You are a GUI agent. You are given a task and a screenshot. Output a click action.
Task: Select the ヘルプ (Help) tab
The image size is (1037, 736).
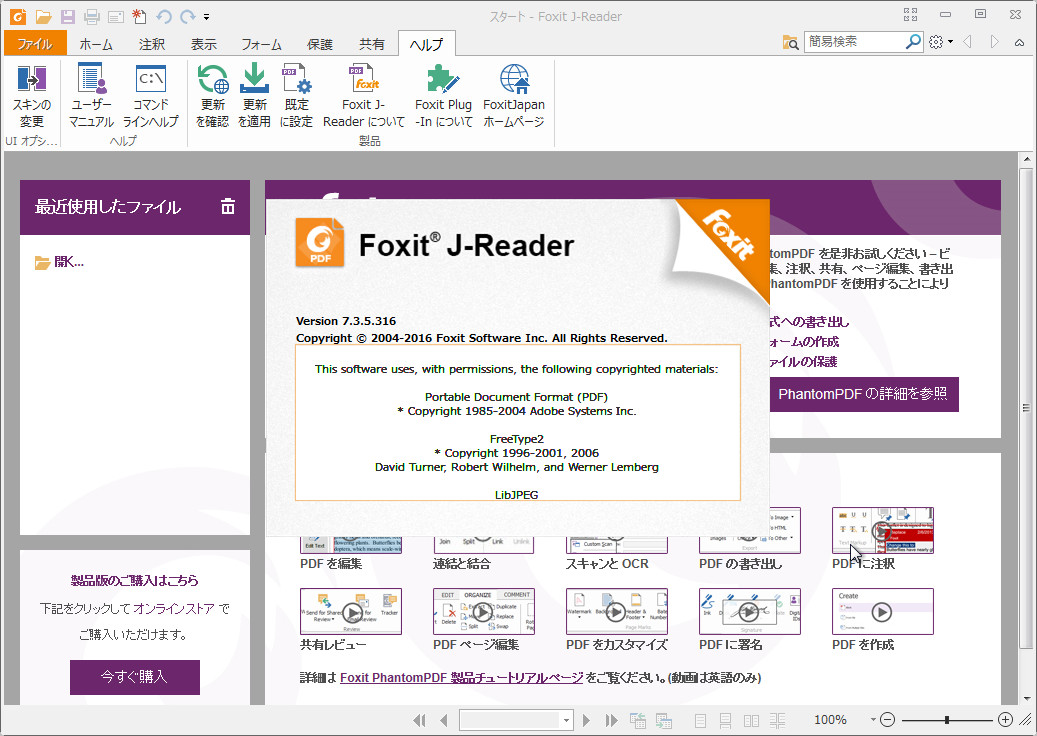click(427, 44)
